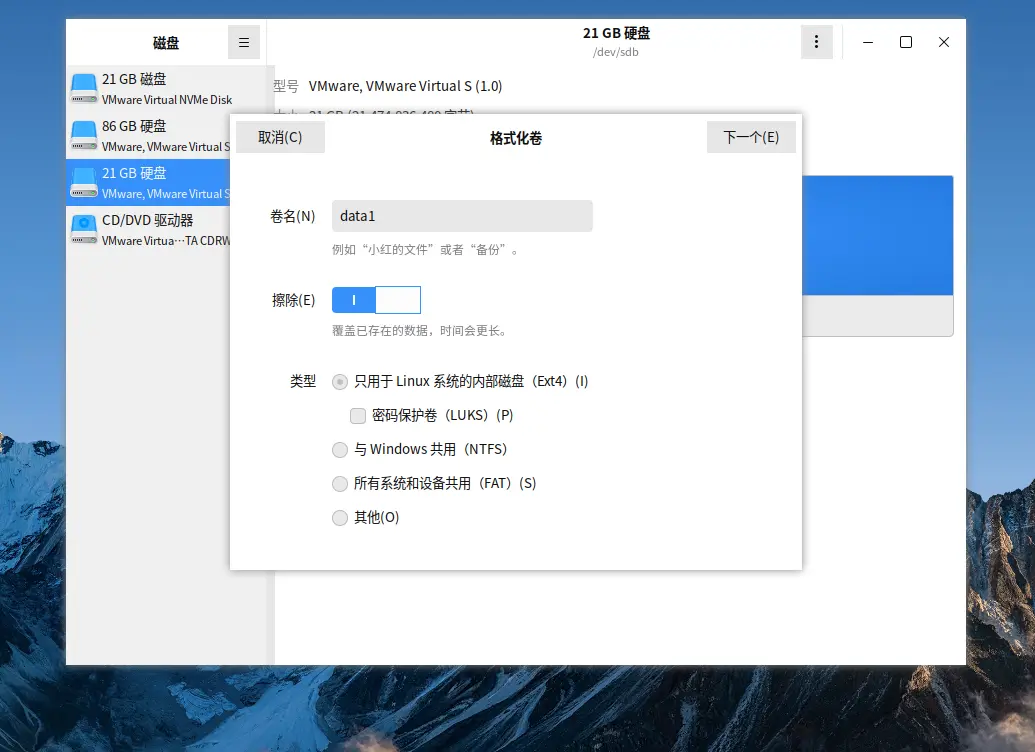1035x752 pixels.
Task: Toggle the Erase (擦除) switch off
Action: point(376,300)
